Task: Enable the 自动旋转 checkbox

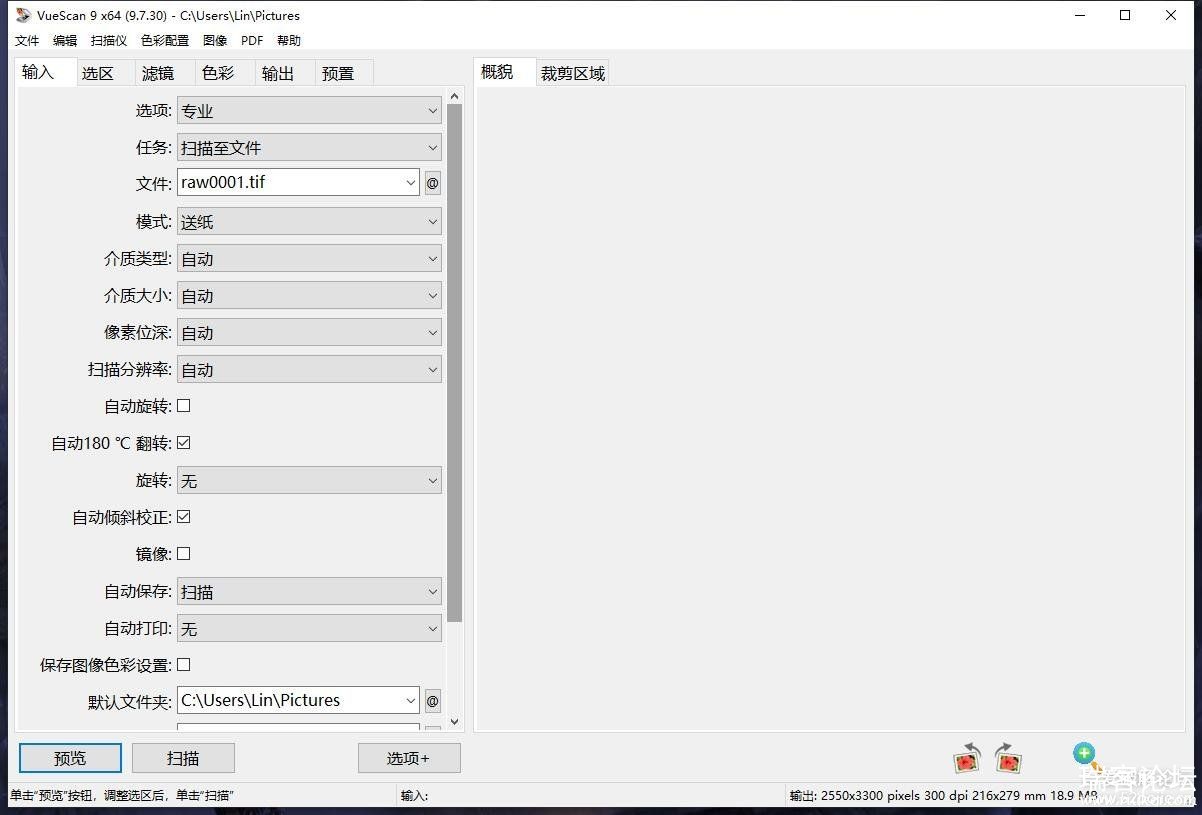Action: click(183, 406)
